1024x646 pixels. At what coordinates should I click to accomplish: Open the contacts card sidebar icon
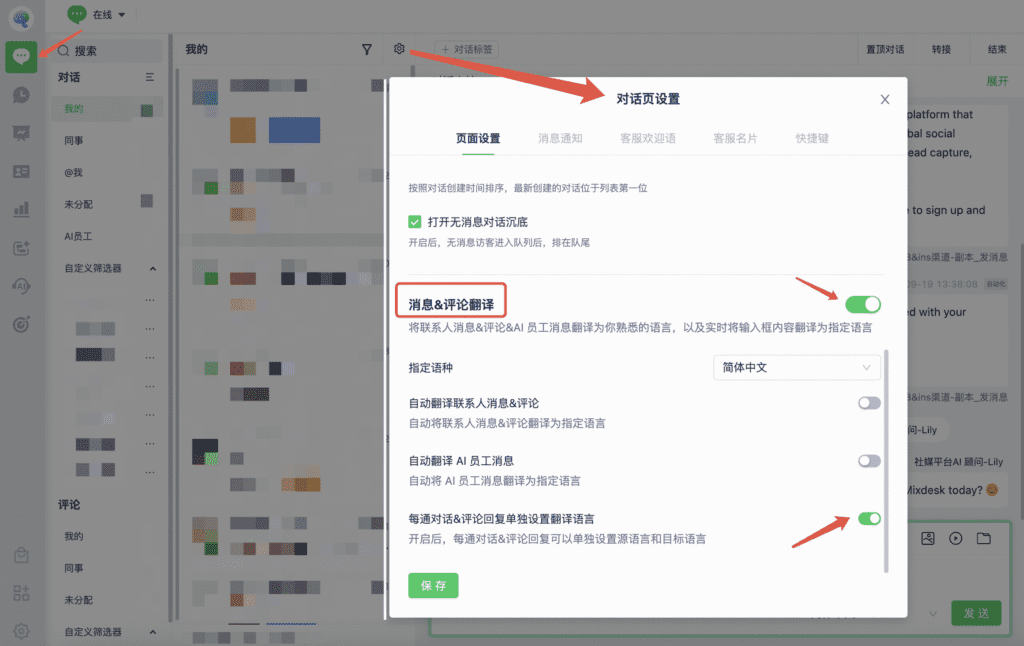click(x=21, y=171)
